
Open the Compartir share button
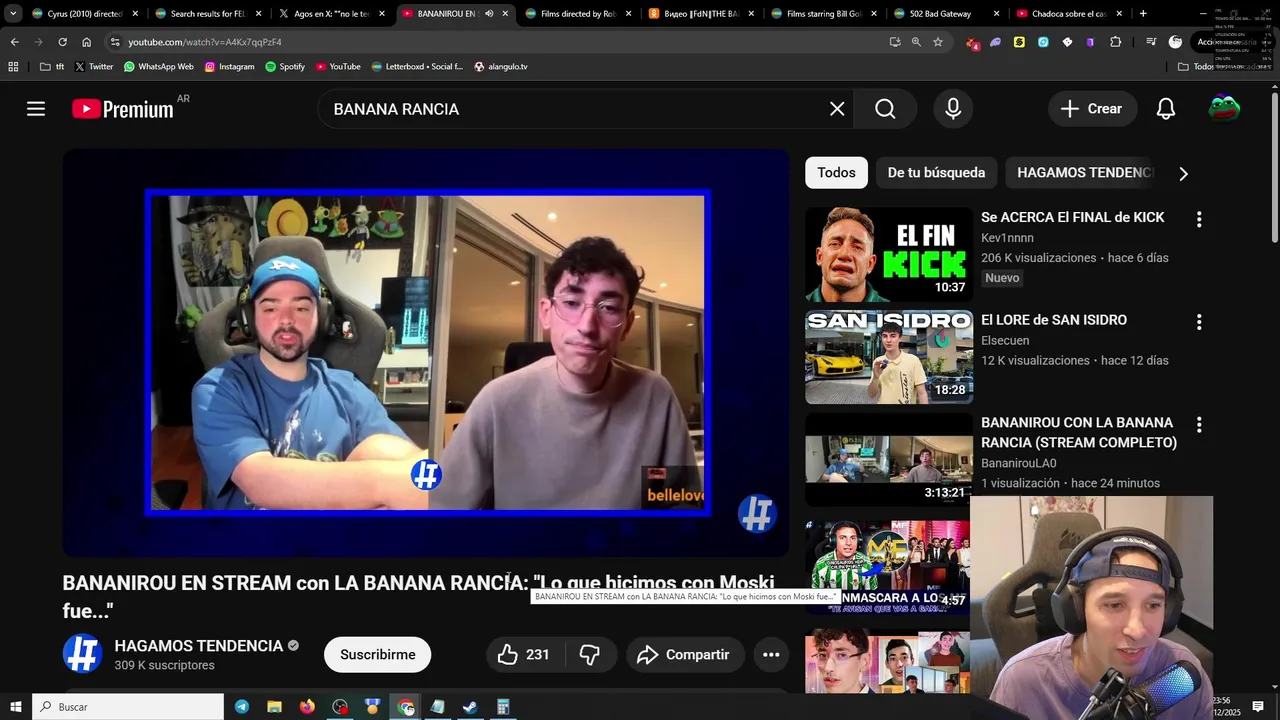(685, 655)
